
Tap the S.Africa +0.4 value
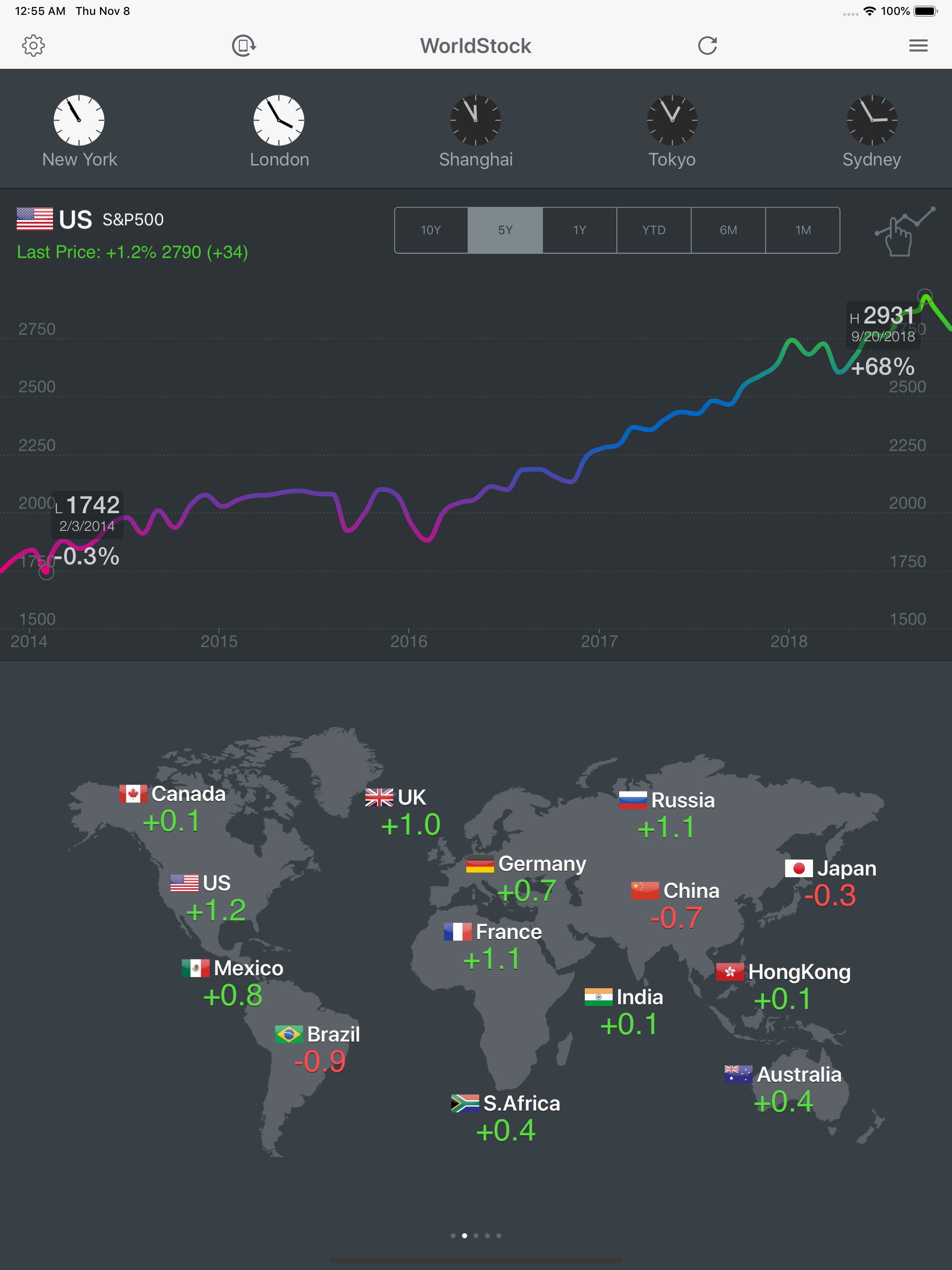(506, 1131)
